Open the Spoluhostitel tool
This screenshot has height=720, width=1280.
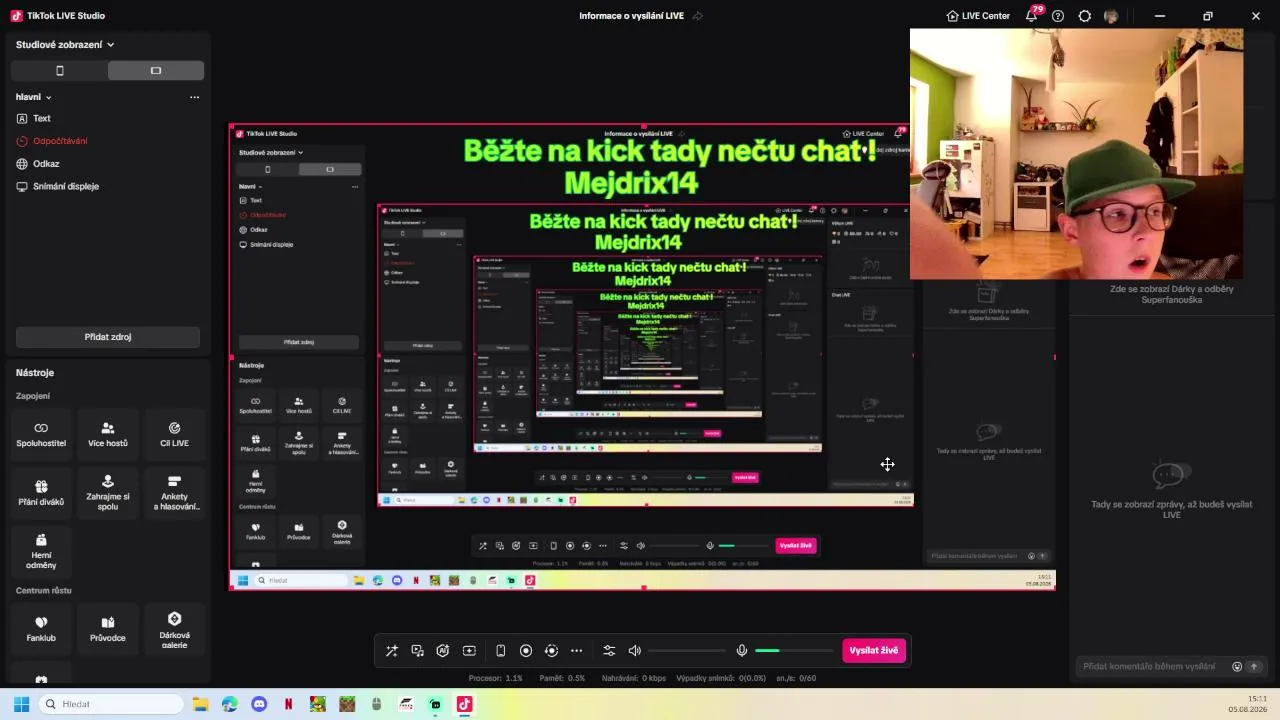click(x=41, y=435)
